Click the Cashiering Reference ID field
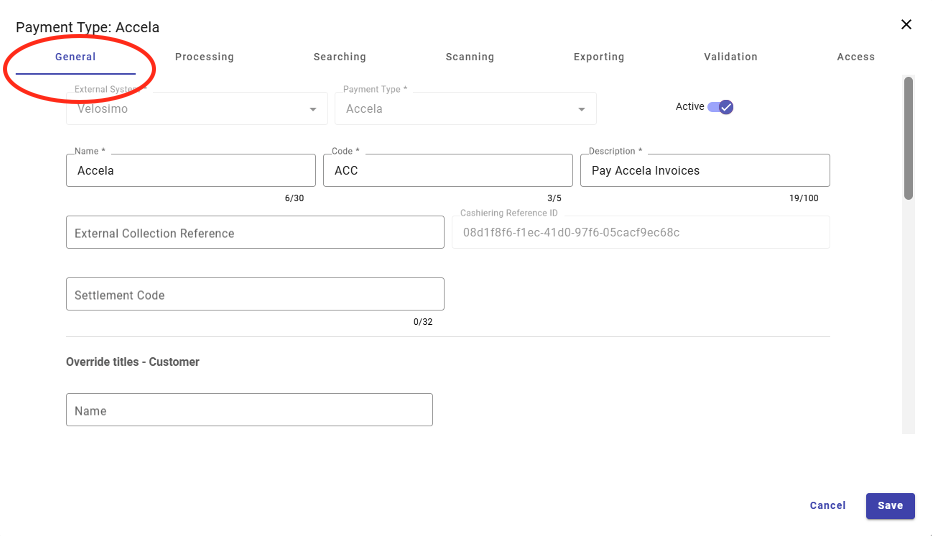Screen dimensions: 932x536 (641, 232)
